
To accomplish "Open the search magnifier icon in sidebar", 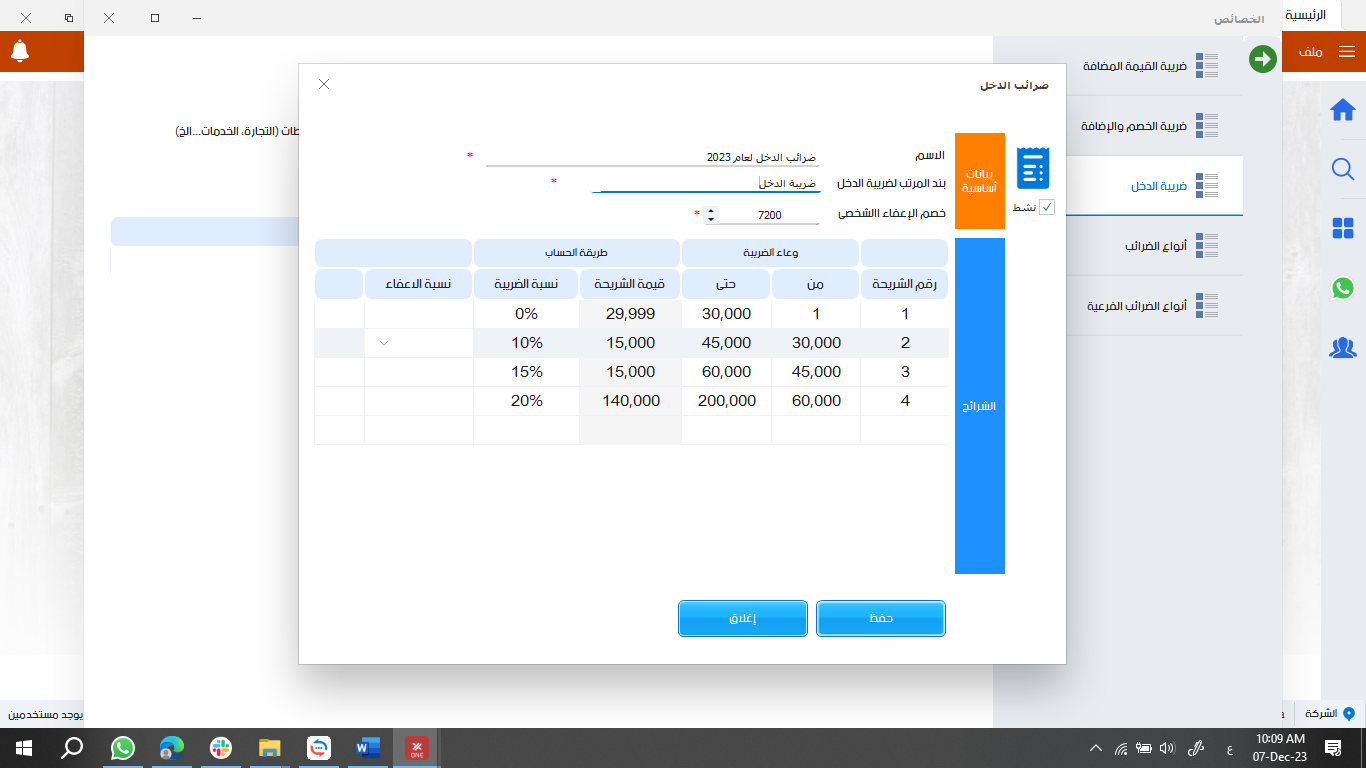I will [x=1342, y=169].
